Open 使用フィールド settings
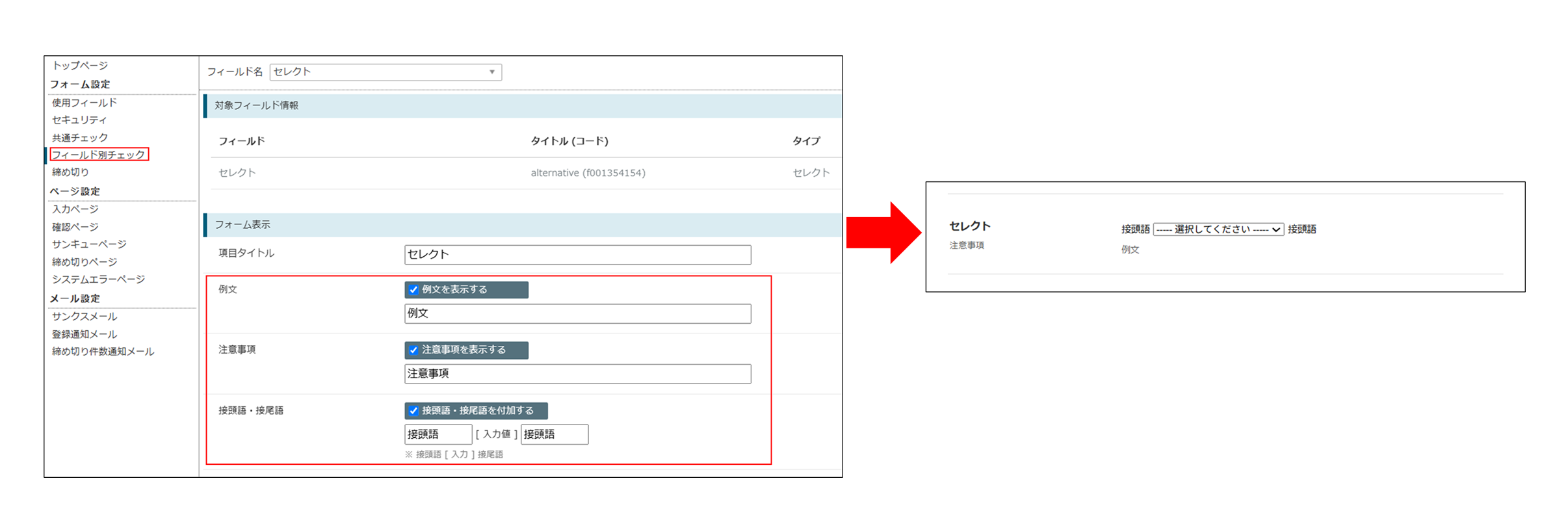Viewport: 1568px width, 509px height. tap(85, 103)
